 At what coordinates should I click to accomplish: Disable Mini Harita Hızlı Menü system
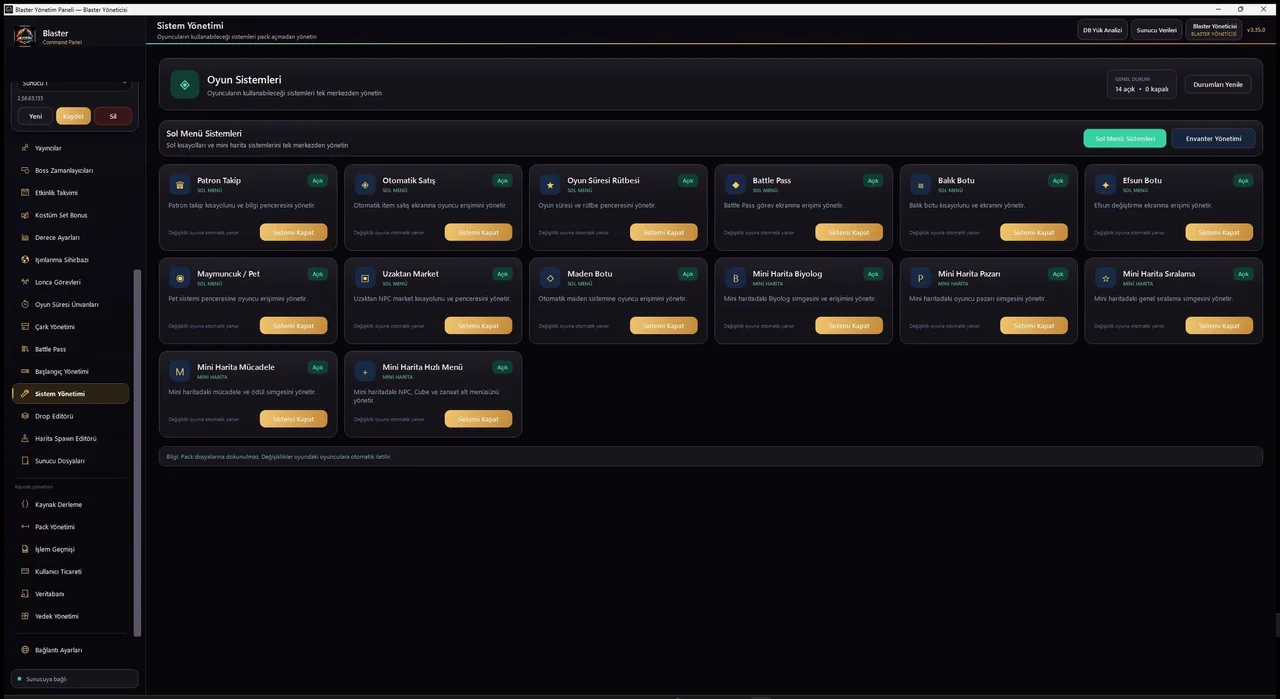478,419
